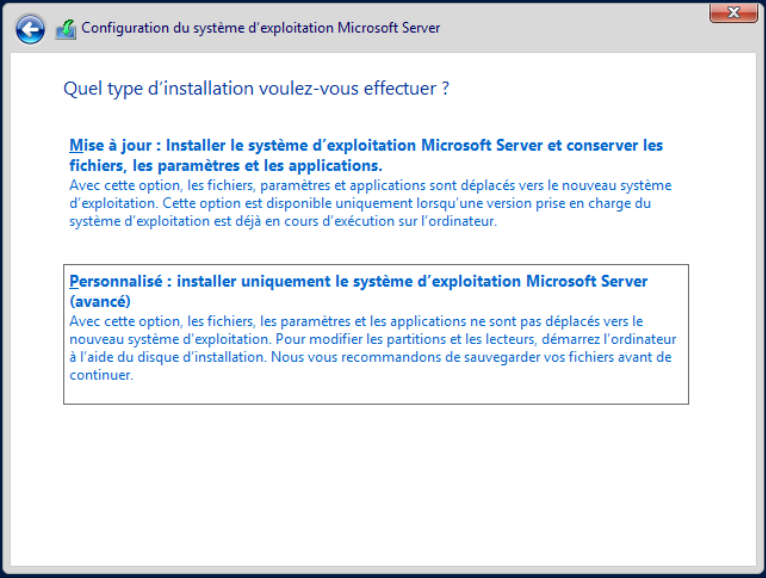
Task: Click the "(avancé)" label in custom option
Action: tap(101, 301)
